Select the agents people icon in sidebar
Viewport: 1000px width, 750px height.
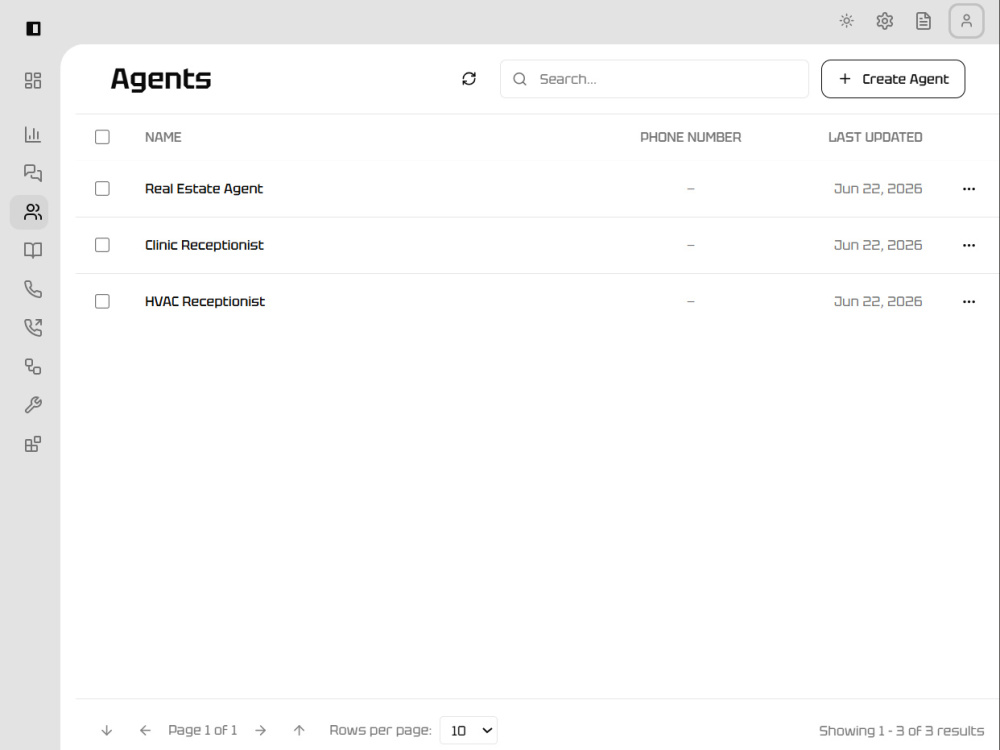click(33, 212)
